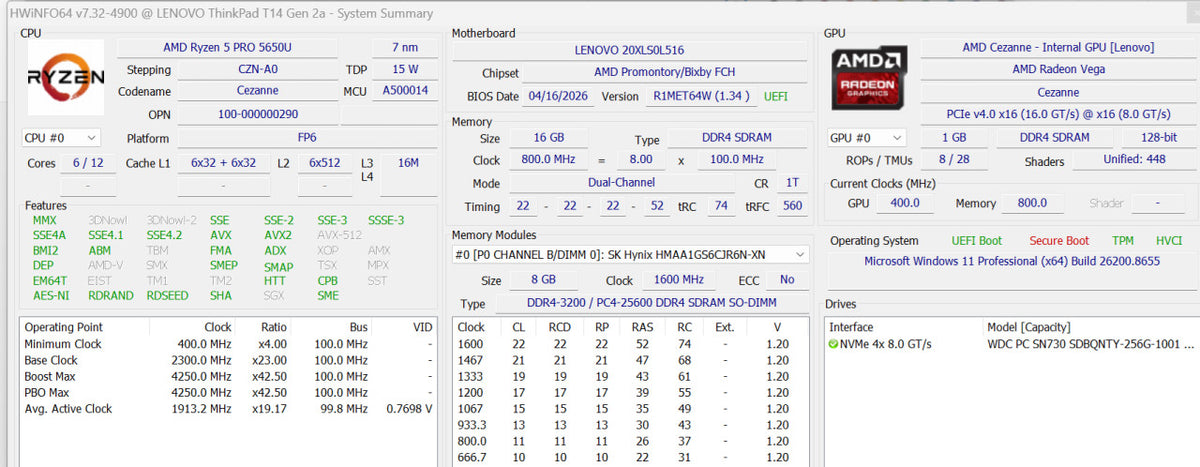Click the A500014 MCU value
Image resolution: width=1200 pixels, height=467 pixels.
[x=405, y=91]
